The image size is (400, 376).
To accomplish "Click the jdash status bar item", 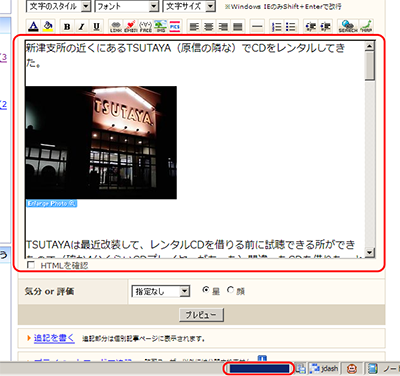I will (x=324, y=369).
